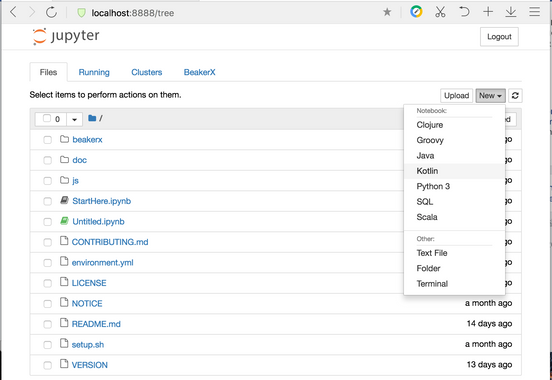Open the browser downloads arrow icon

pyautogui.click(x=511, y=12)
